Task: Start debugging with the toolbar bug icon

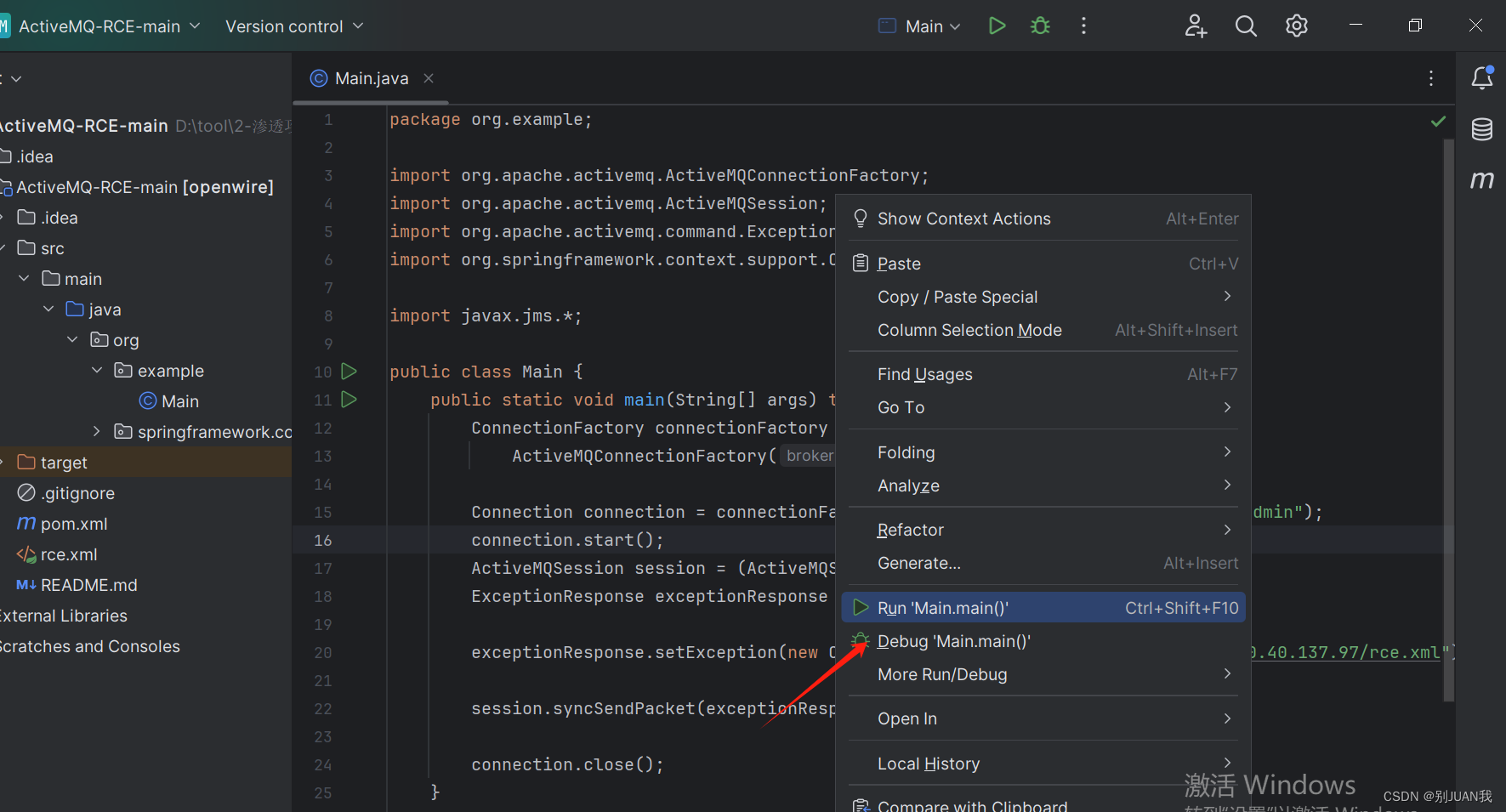Action: (1040, 26)
